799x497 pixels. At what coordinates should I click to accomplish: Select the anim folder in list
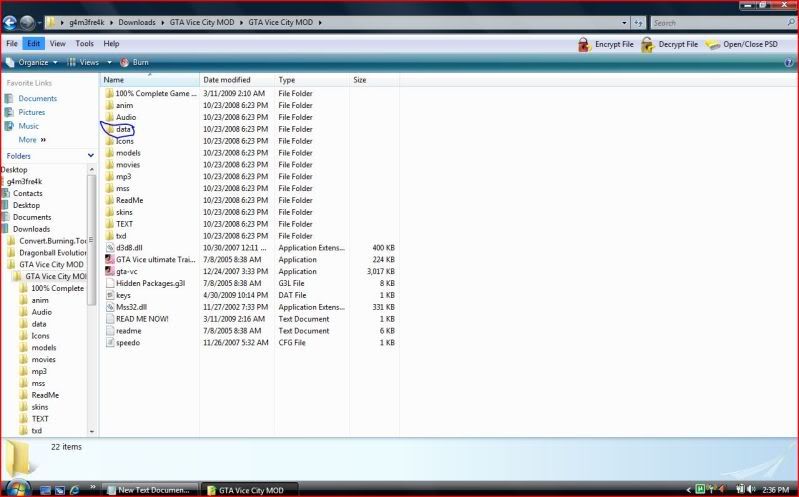point(119,105)
